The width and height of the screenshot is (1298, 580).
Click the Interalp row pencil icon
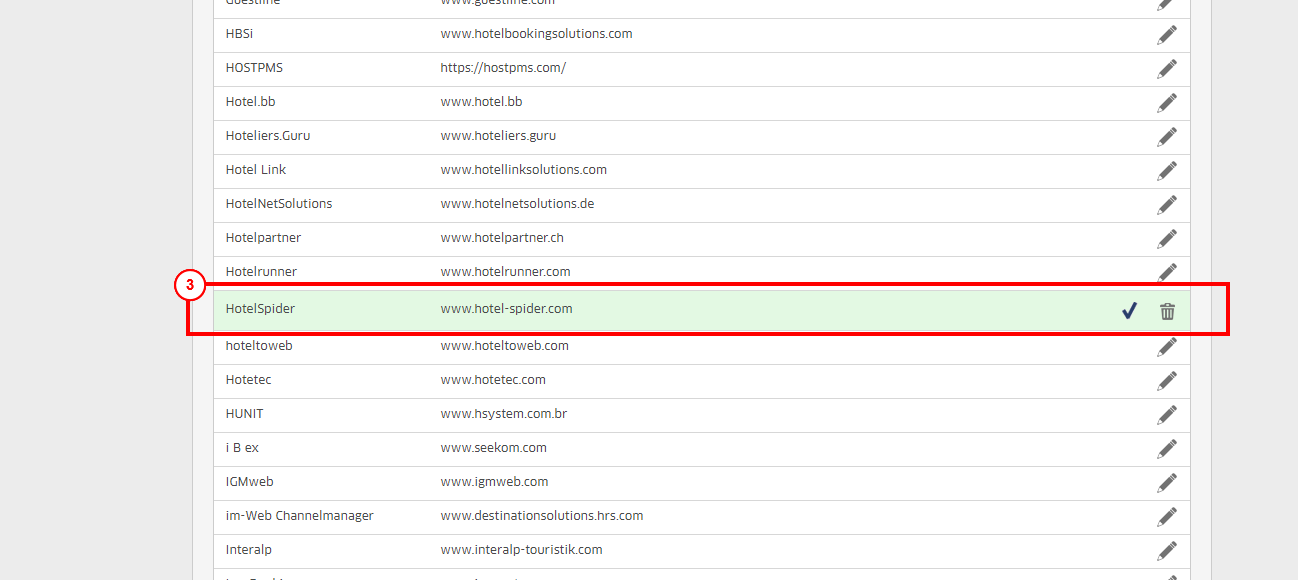click(1167, 551)
